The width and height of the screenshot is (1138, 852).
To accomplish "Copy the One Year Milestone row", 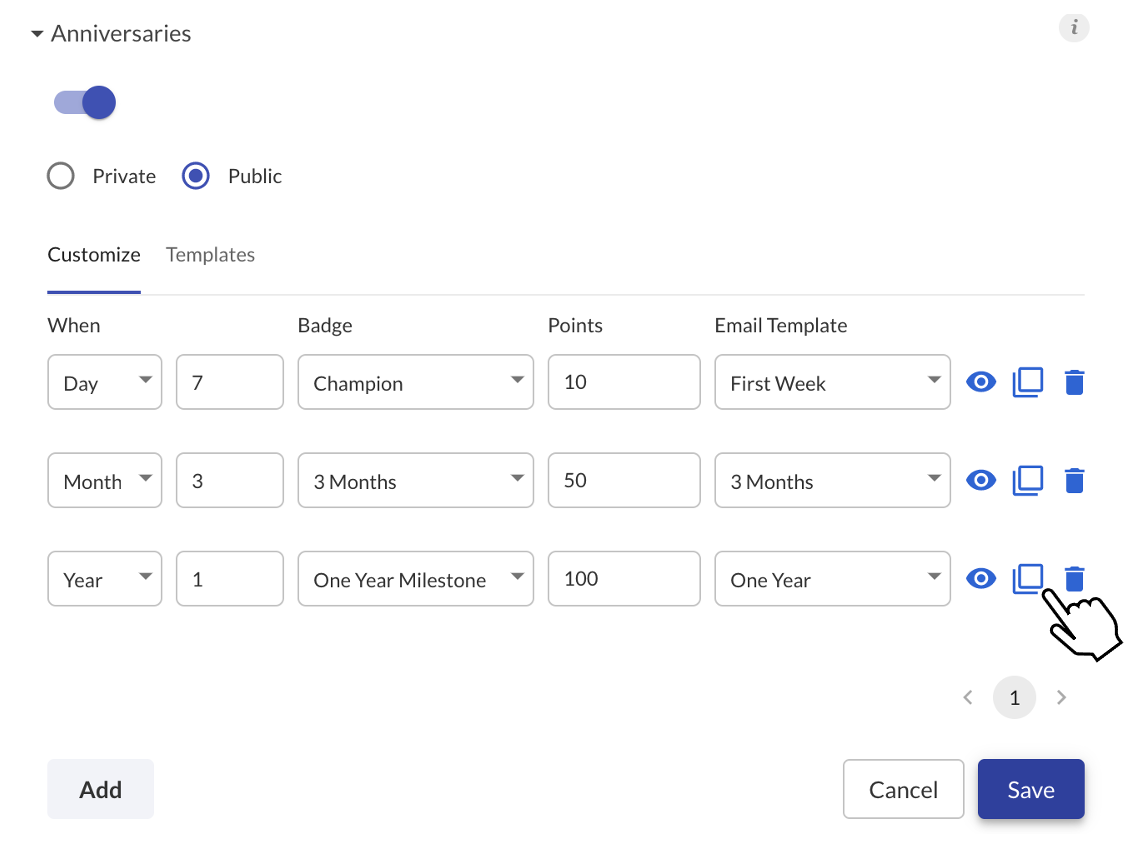I will 1028,578.
